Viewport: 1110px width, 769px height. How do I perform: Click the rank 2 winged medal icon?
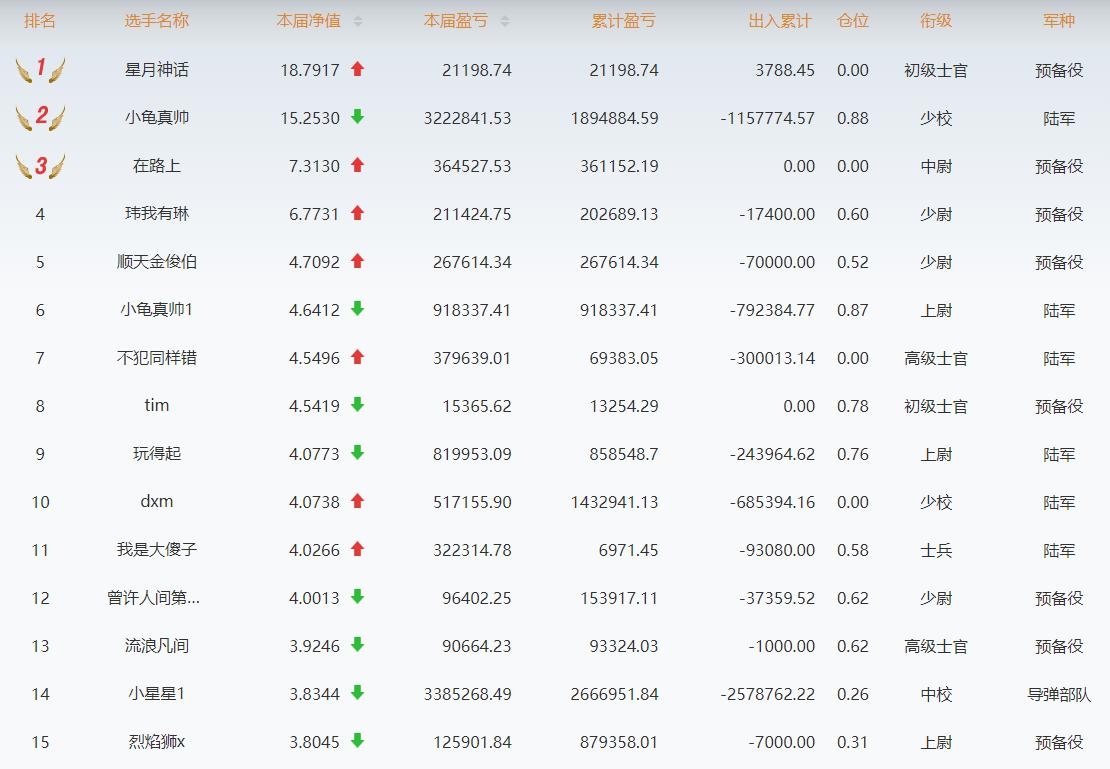(x=40, y=118)
